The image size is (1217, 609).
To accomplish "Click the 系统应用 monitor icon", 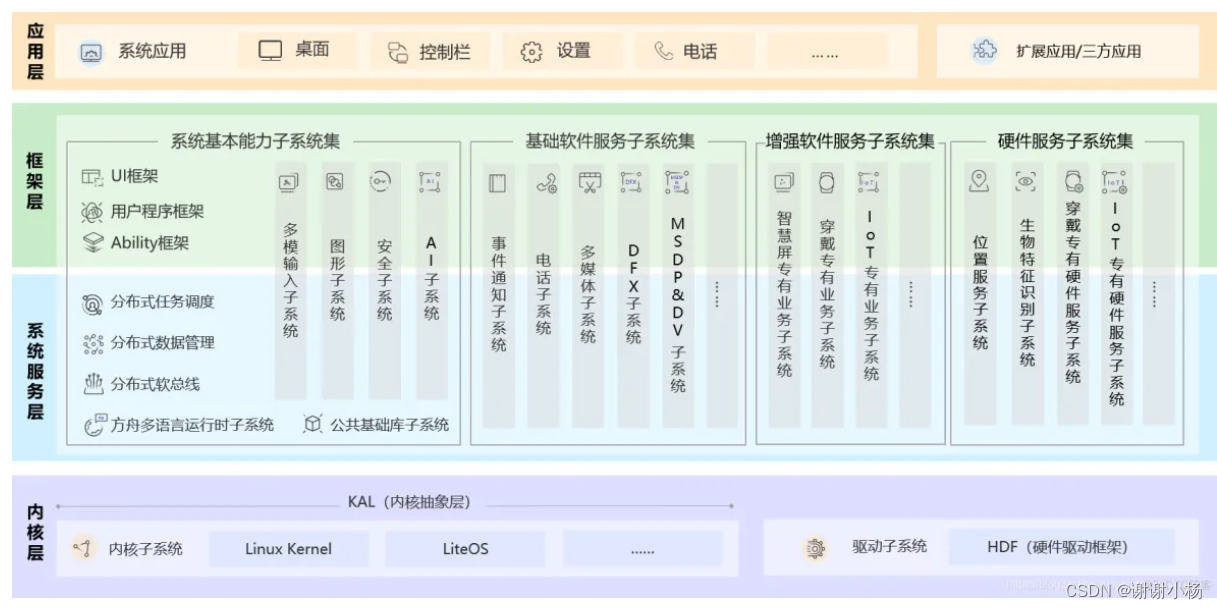I will pyautogui.click(x=91, y=52).
